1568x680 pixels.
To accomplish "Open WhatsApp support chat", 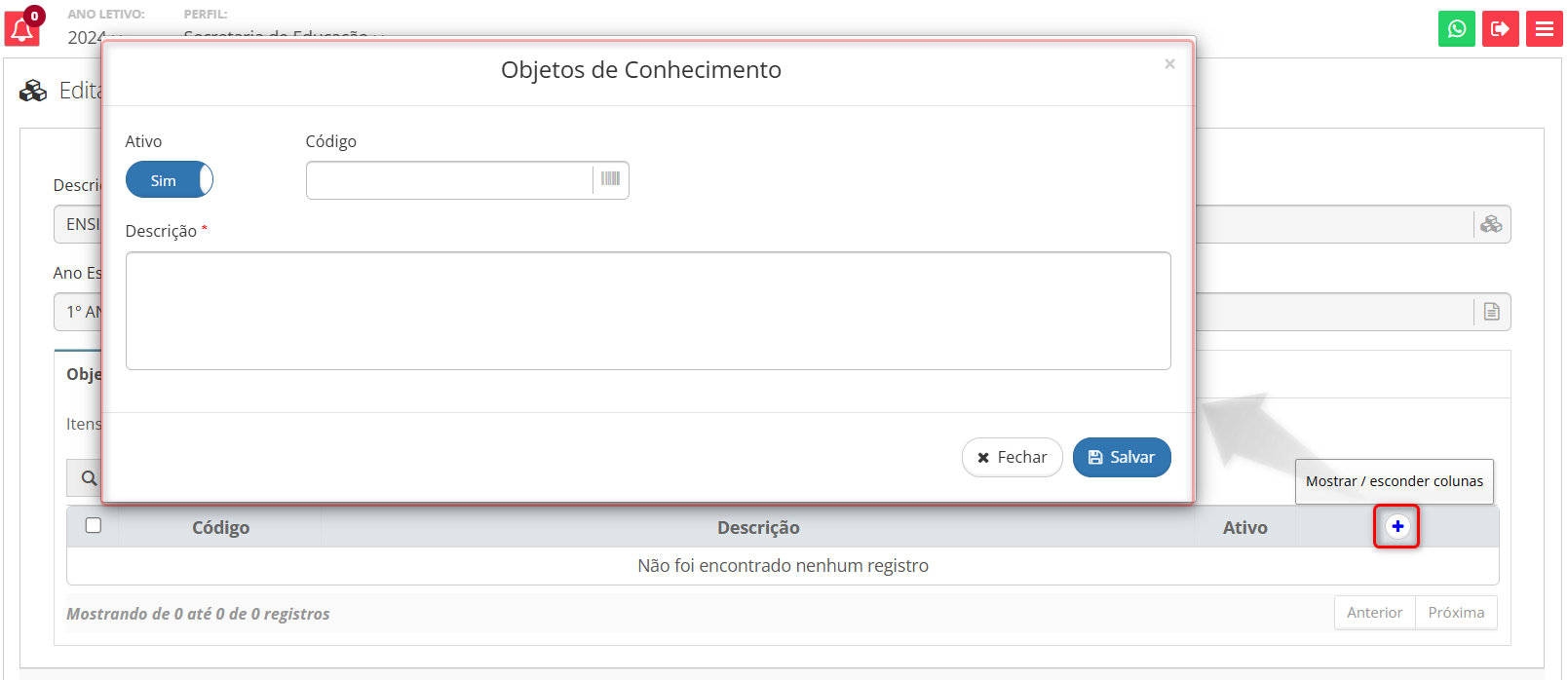I will pyautogui.click(x=1456, y=29).
